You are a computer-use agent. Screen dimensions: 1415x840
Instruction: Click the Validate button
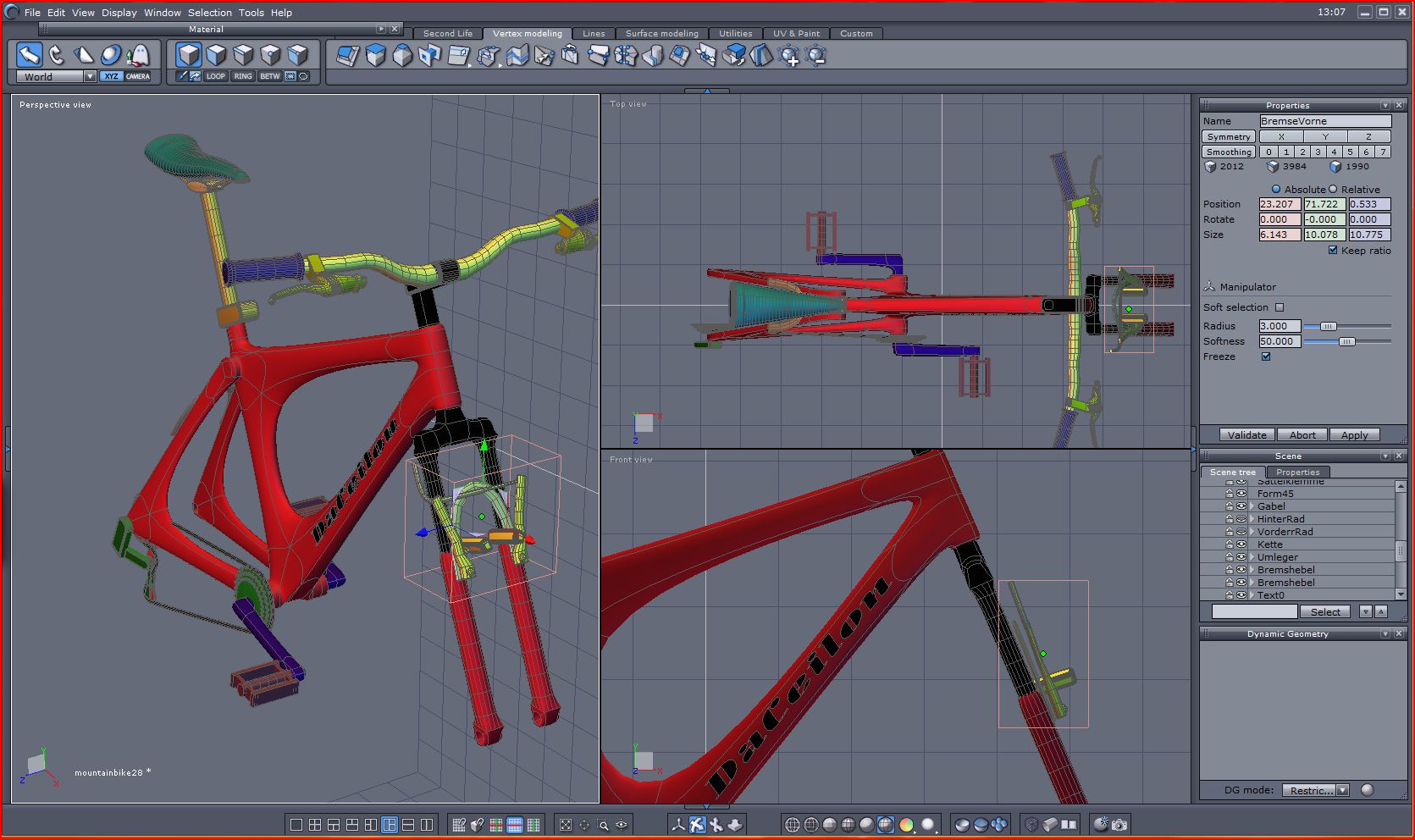(x=1246, y=435)
